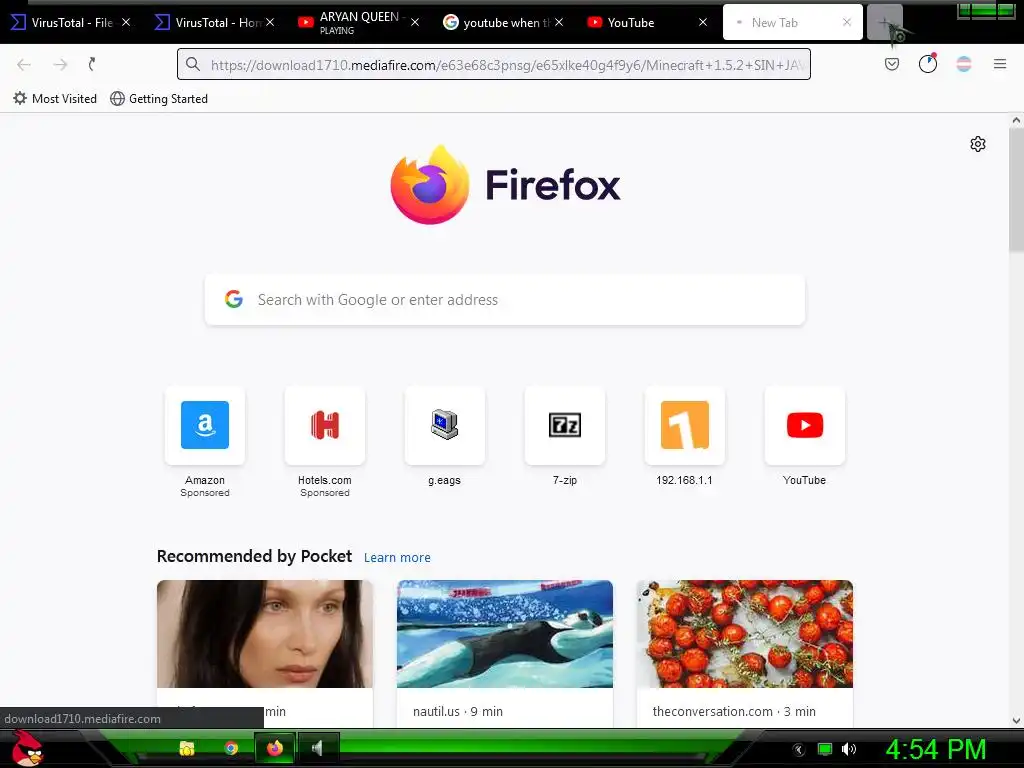Close the ARYAN QUEEN tab
Image resolution: width=1024 pixels, height=768 pixels.
point(415,22)
